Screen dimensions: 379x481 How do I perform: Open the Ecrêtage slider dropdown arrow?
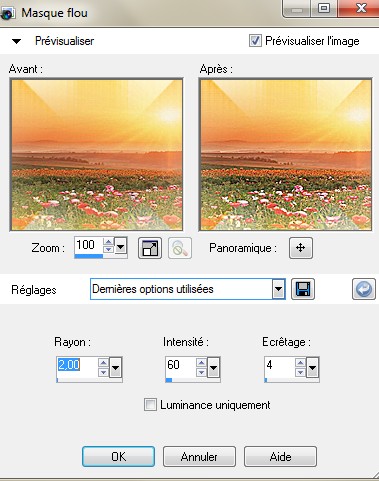312,368
